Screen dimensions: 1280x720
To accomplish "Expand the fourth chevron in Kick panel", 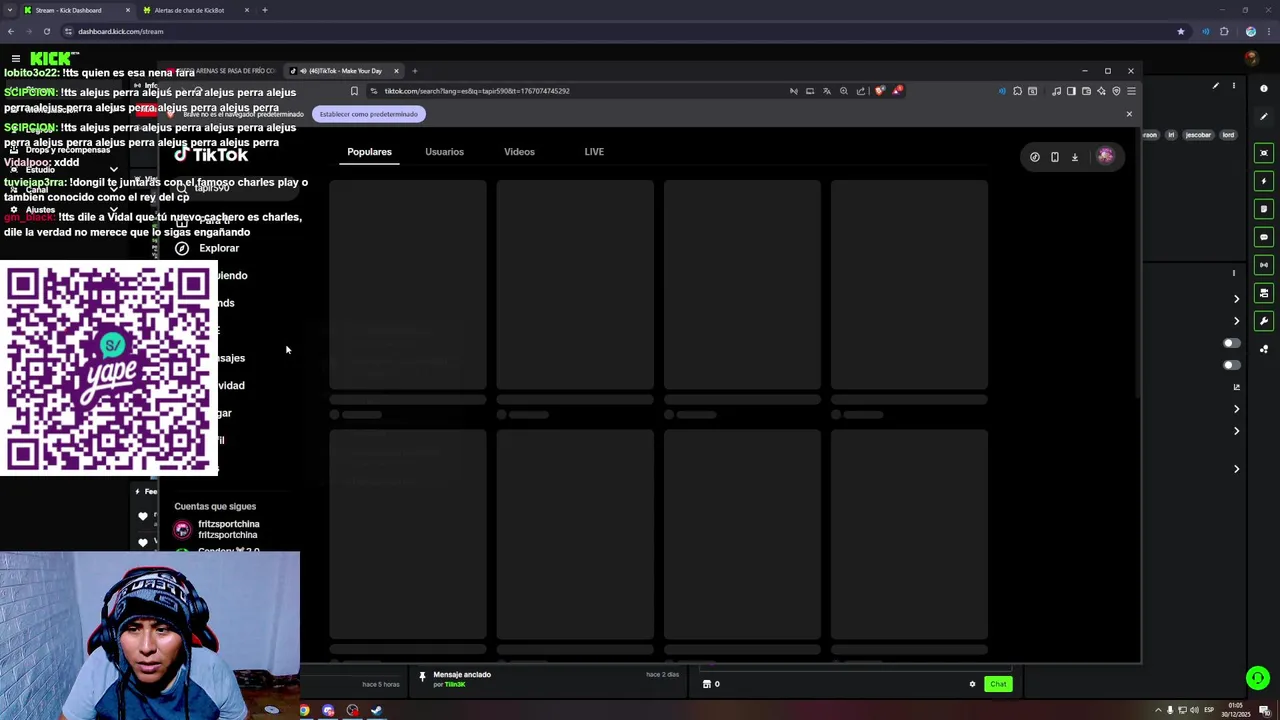I will tap(1236, 431).
